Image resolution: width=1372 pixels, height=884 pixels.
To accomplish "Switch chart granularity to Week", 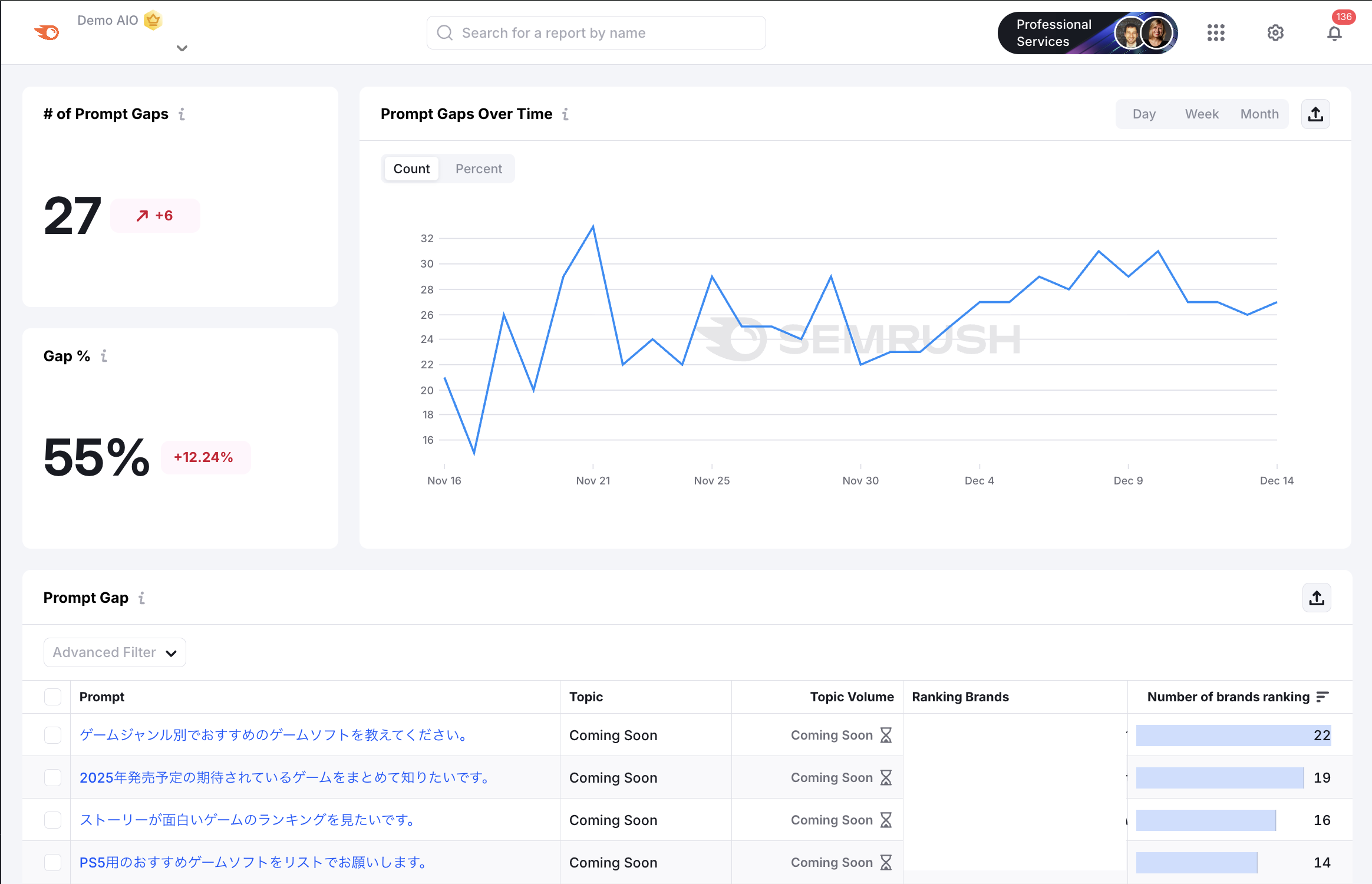I will pos(1202,114).
